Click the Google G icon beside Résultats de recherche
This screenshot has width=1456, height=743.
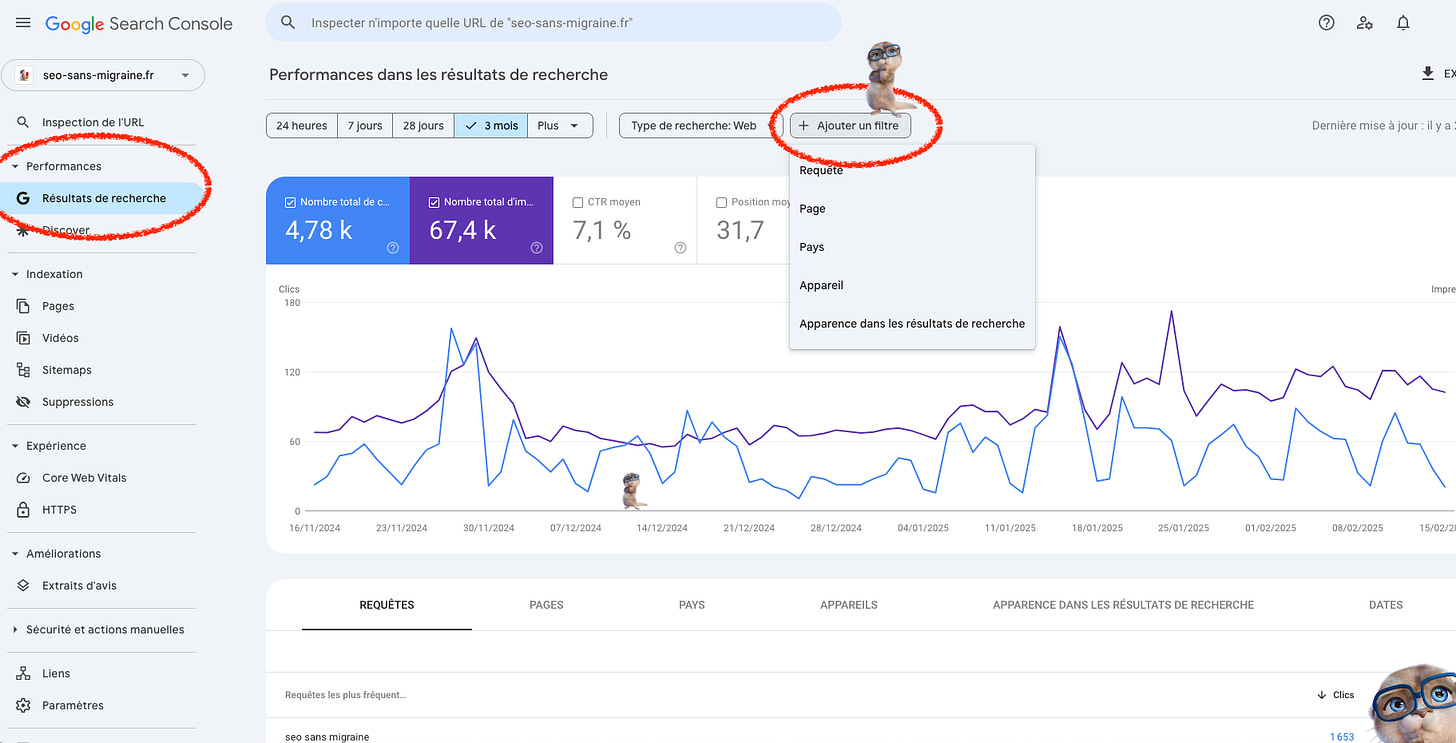(x=23, y=198)
